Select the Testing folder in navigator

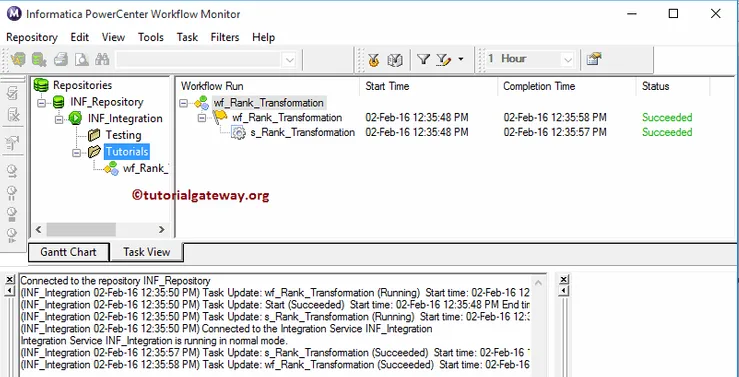pos(123,135)
